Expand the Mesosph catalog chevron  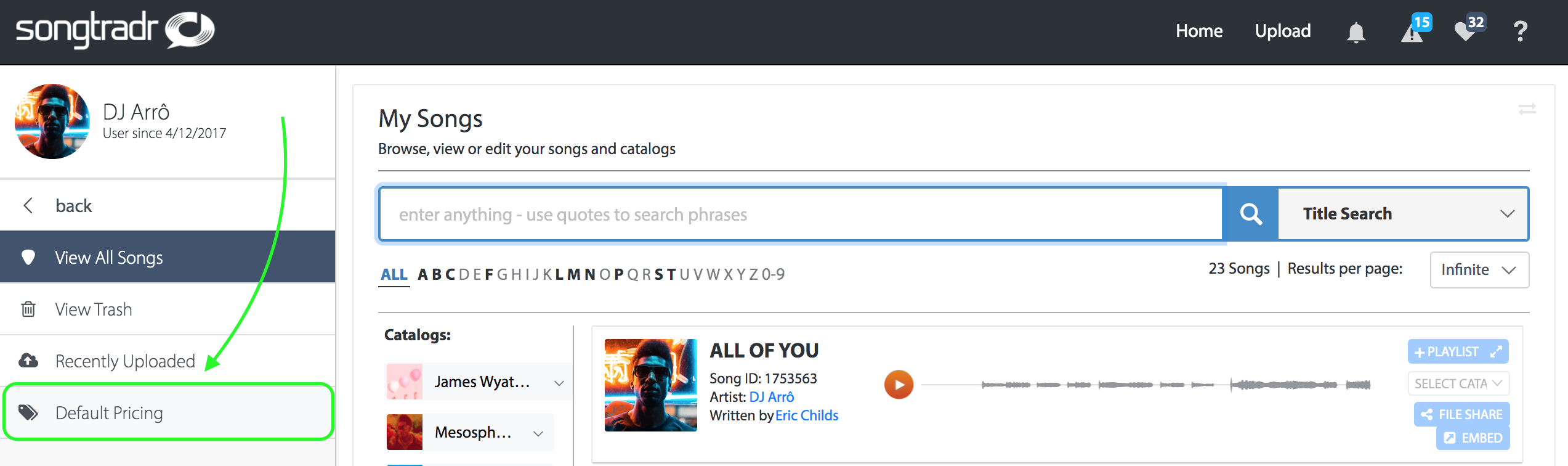click(538, 433)
